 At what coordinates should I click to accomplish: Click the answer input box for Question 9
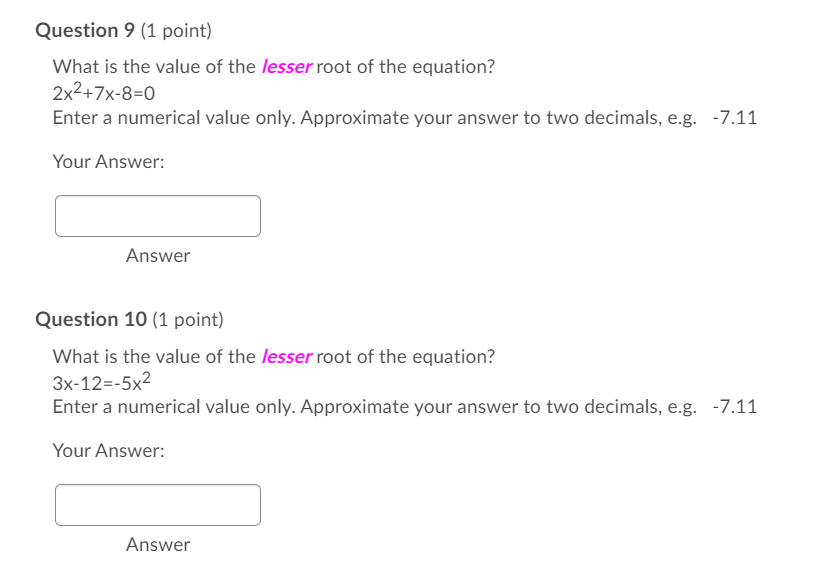[157, 215]
